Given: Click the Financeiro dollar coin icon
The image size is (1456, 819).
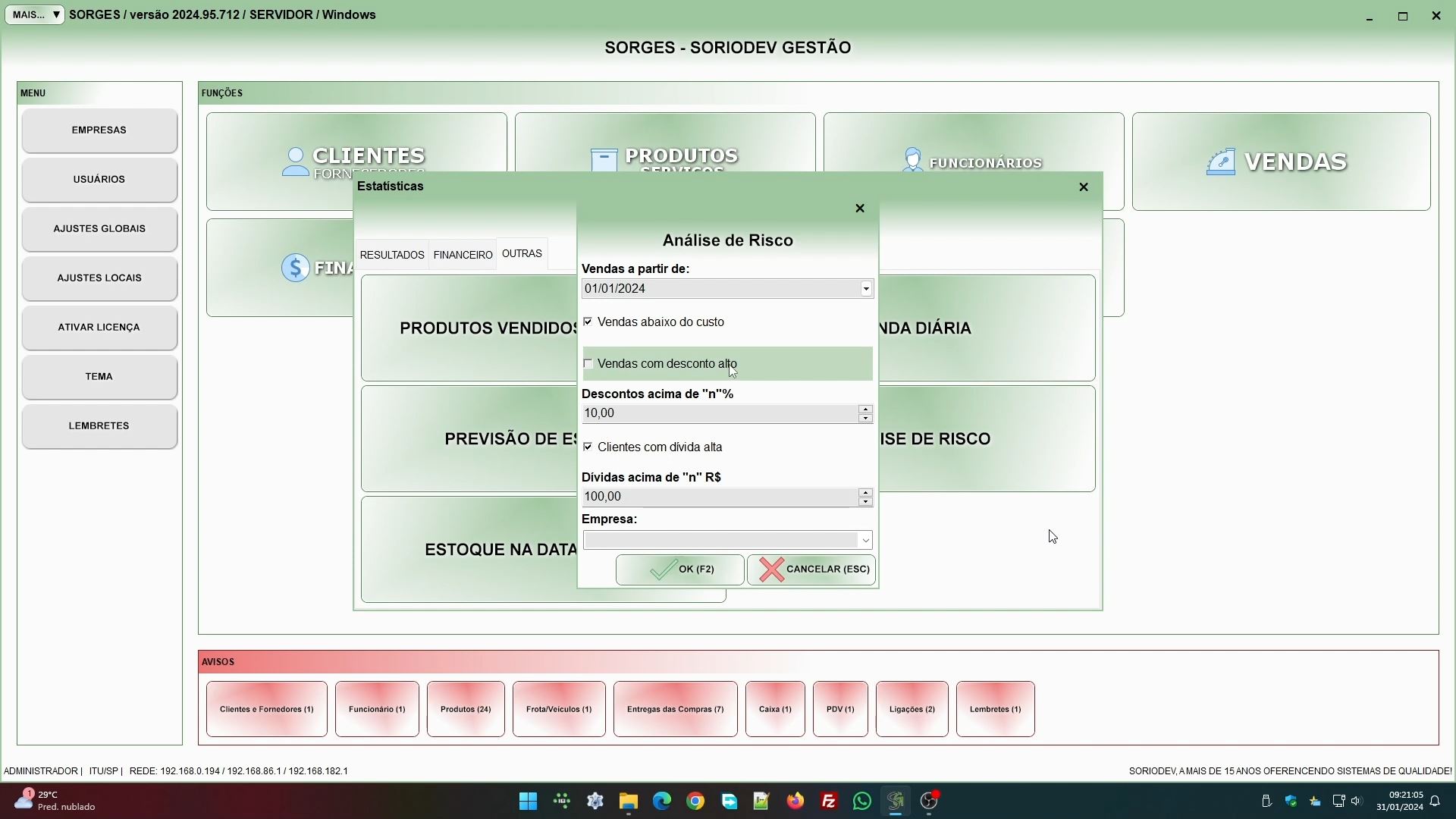Looking at the screenshot, I should pyautogui.click(x=295, y=268).
